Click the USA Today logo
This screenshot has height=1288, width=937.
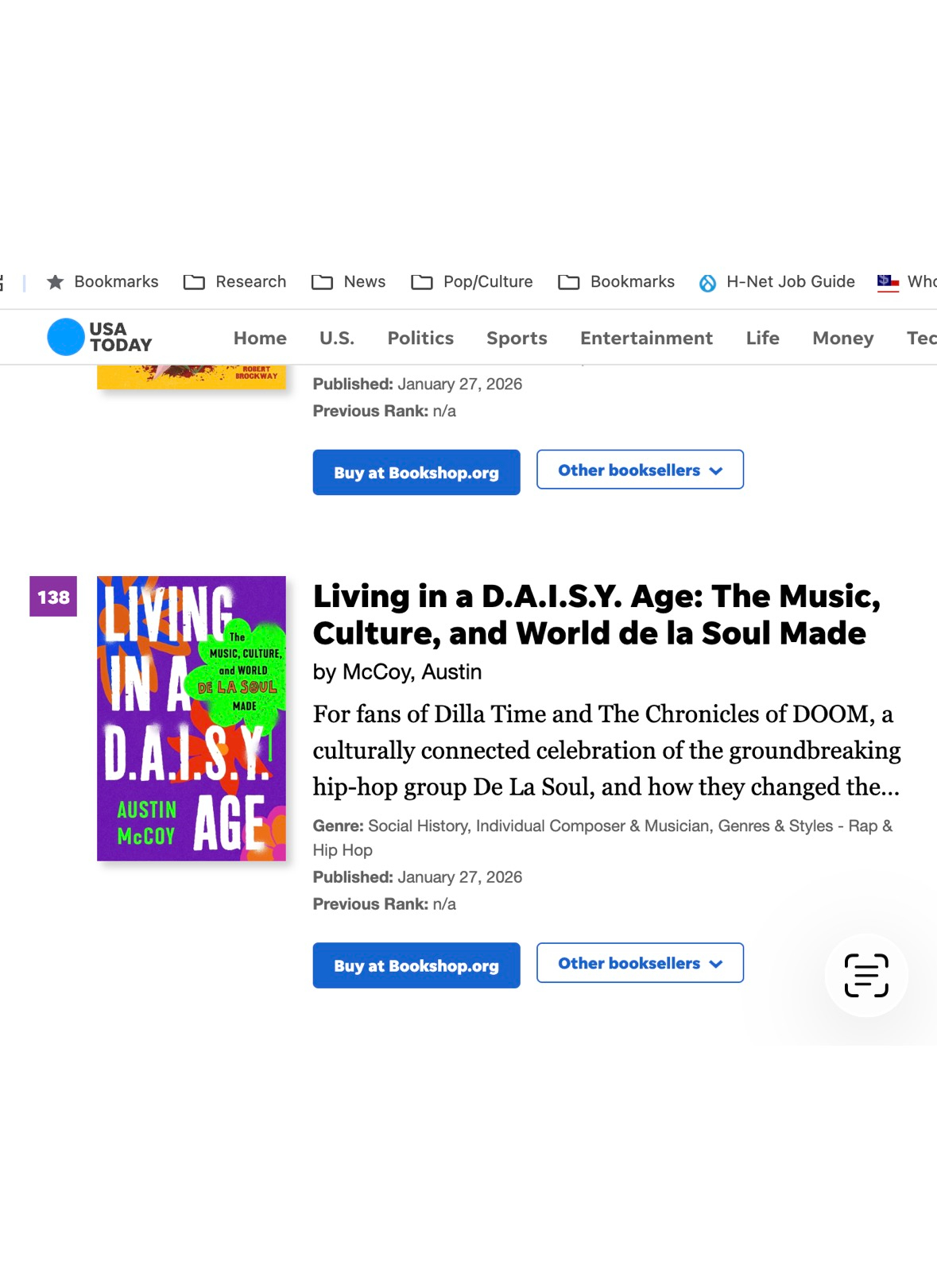[x=99, y=337]
